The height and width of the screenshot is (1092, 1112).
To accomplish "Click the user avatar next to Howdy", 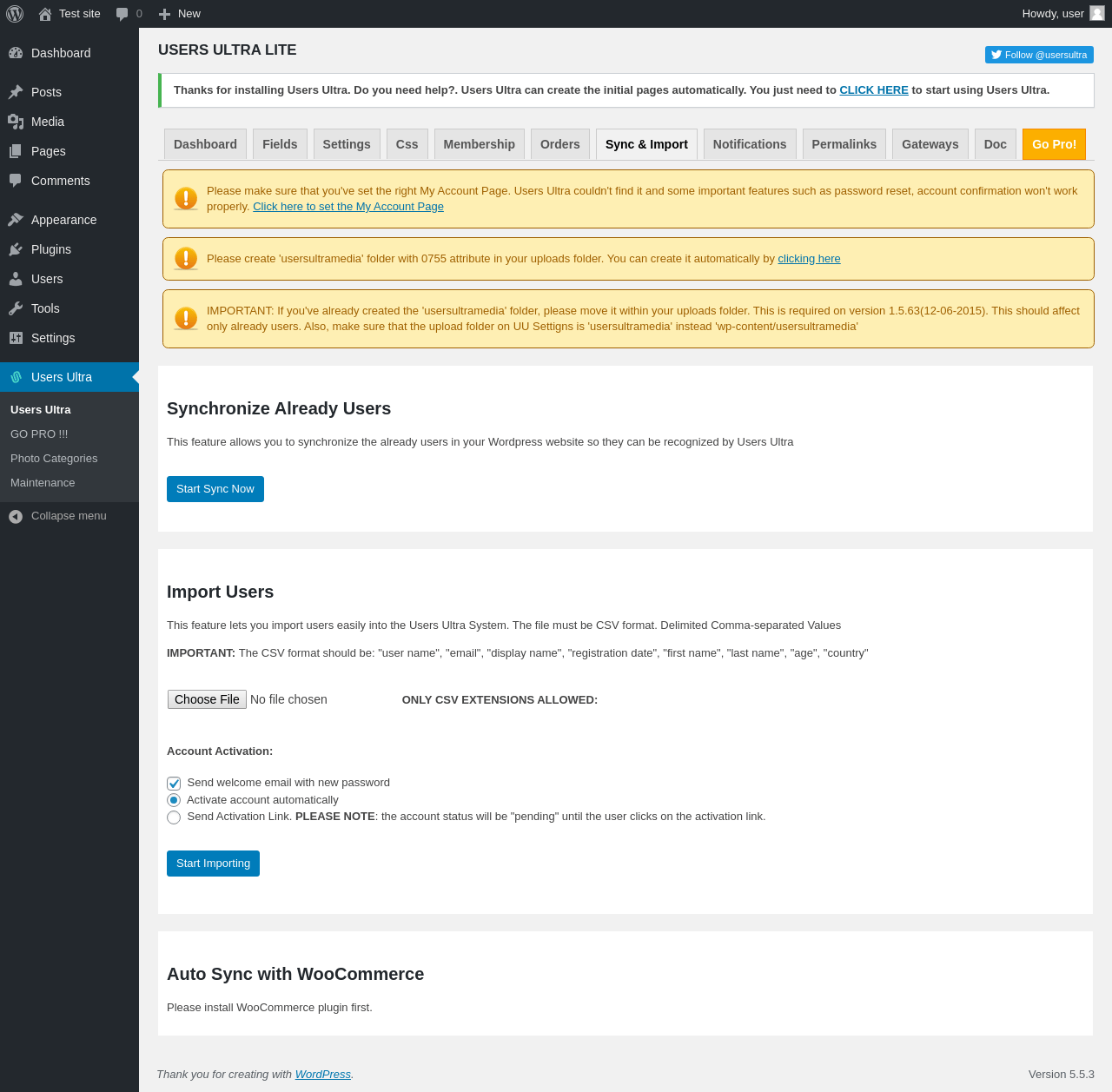I will [1097, 13].
